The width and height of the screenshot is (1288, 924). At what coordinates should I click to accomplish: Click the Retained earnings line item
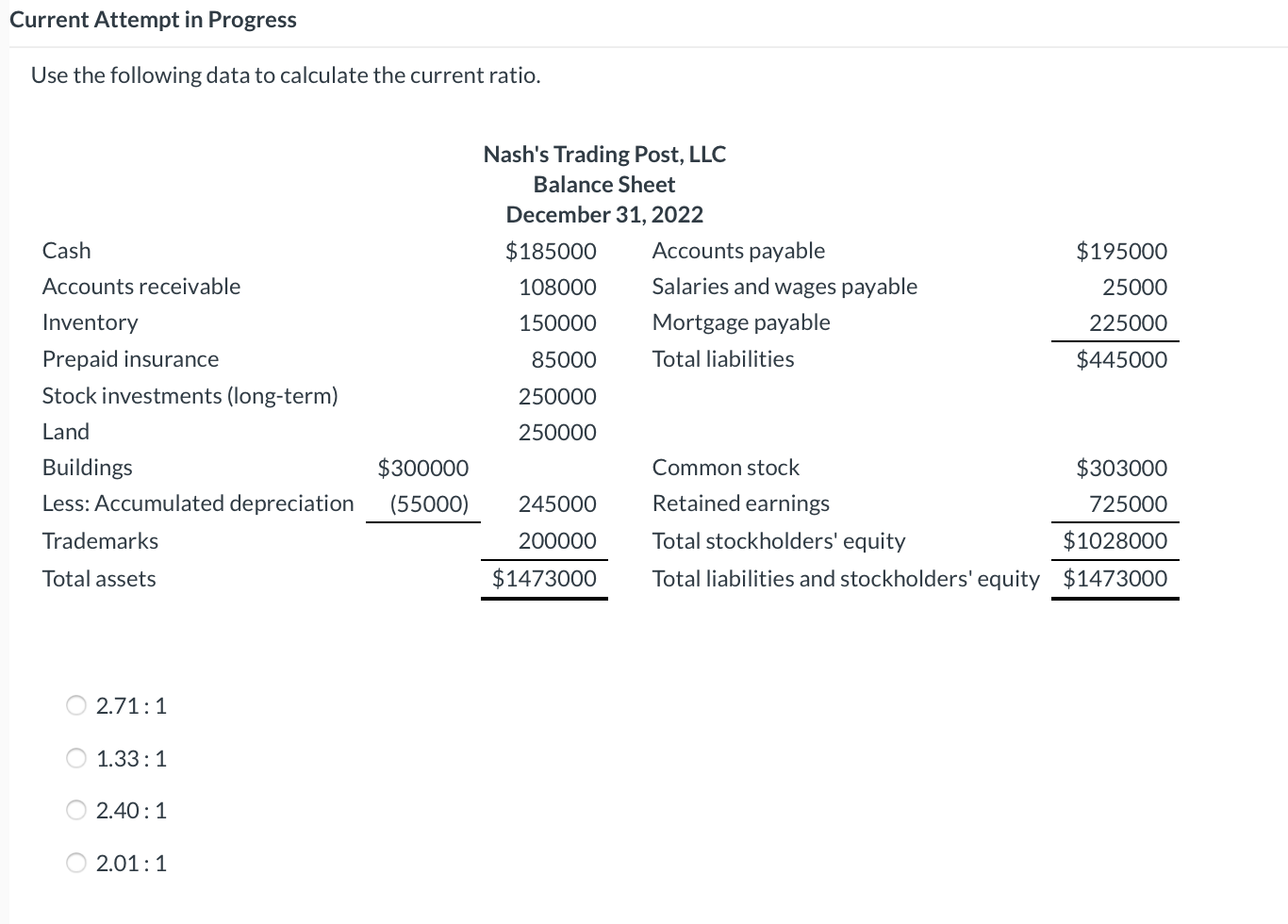[740, 503]
